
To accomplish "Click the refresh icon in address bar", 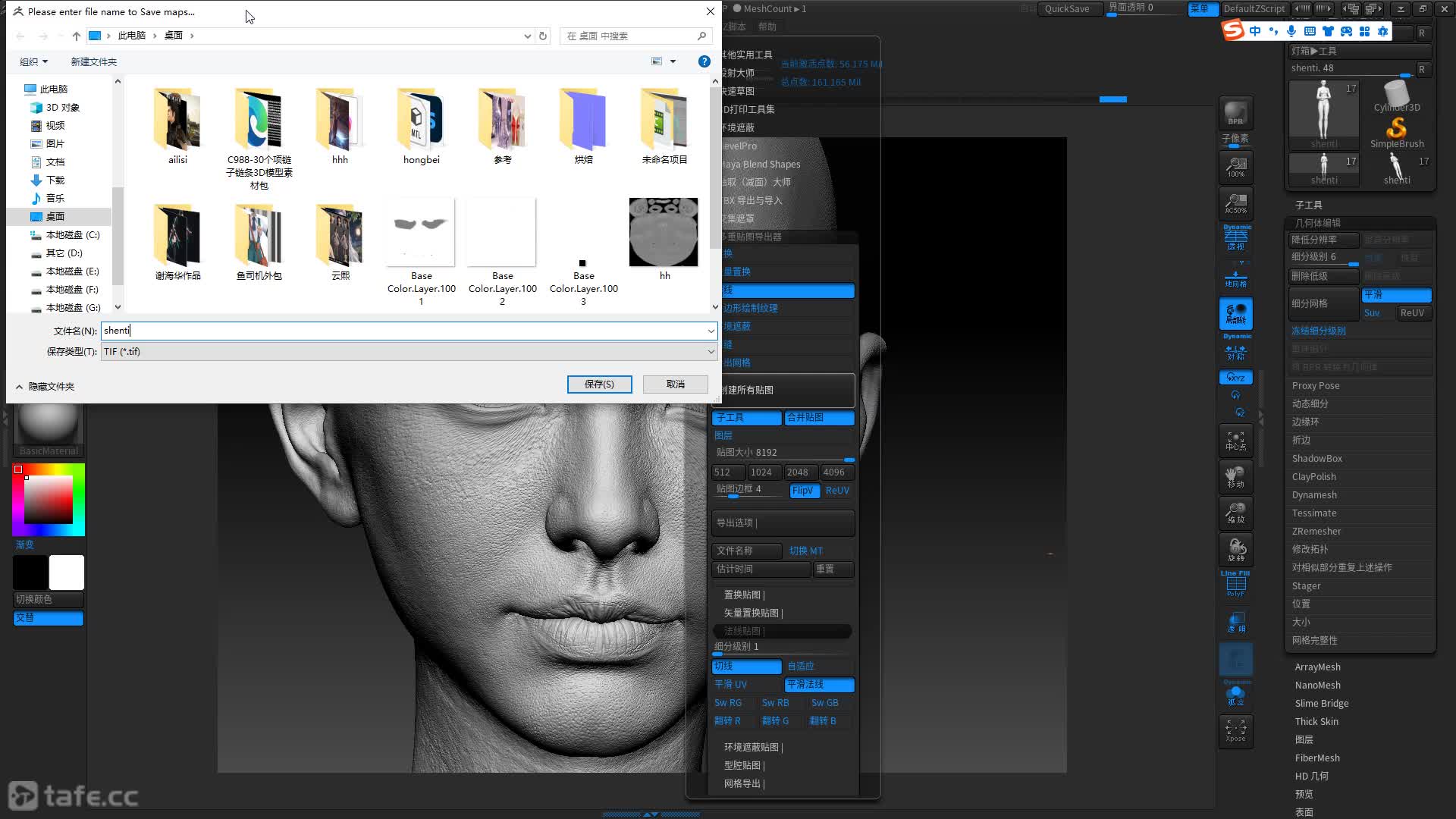I will (543, 36).
